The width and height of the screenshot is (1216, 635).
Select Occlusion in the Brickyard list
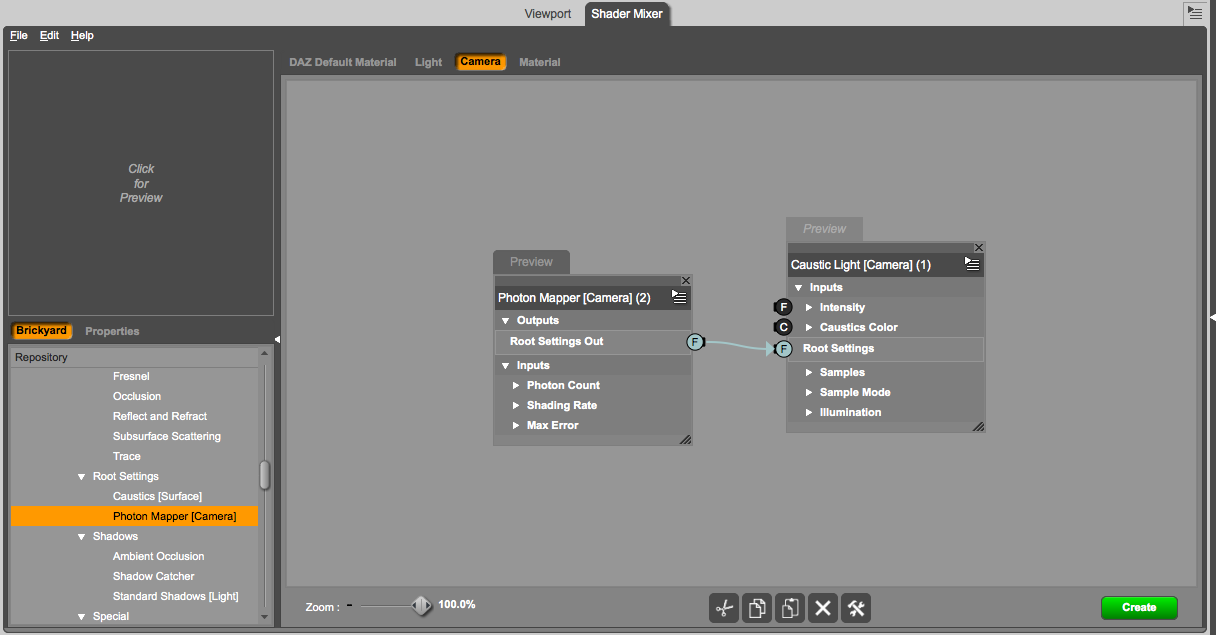137,397
